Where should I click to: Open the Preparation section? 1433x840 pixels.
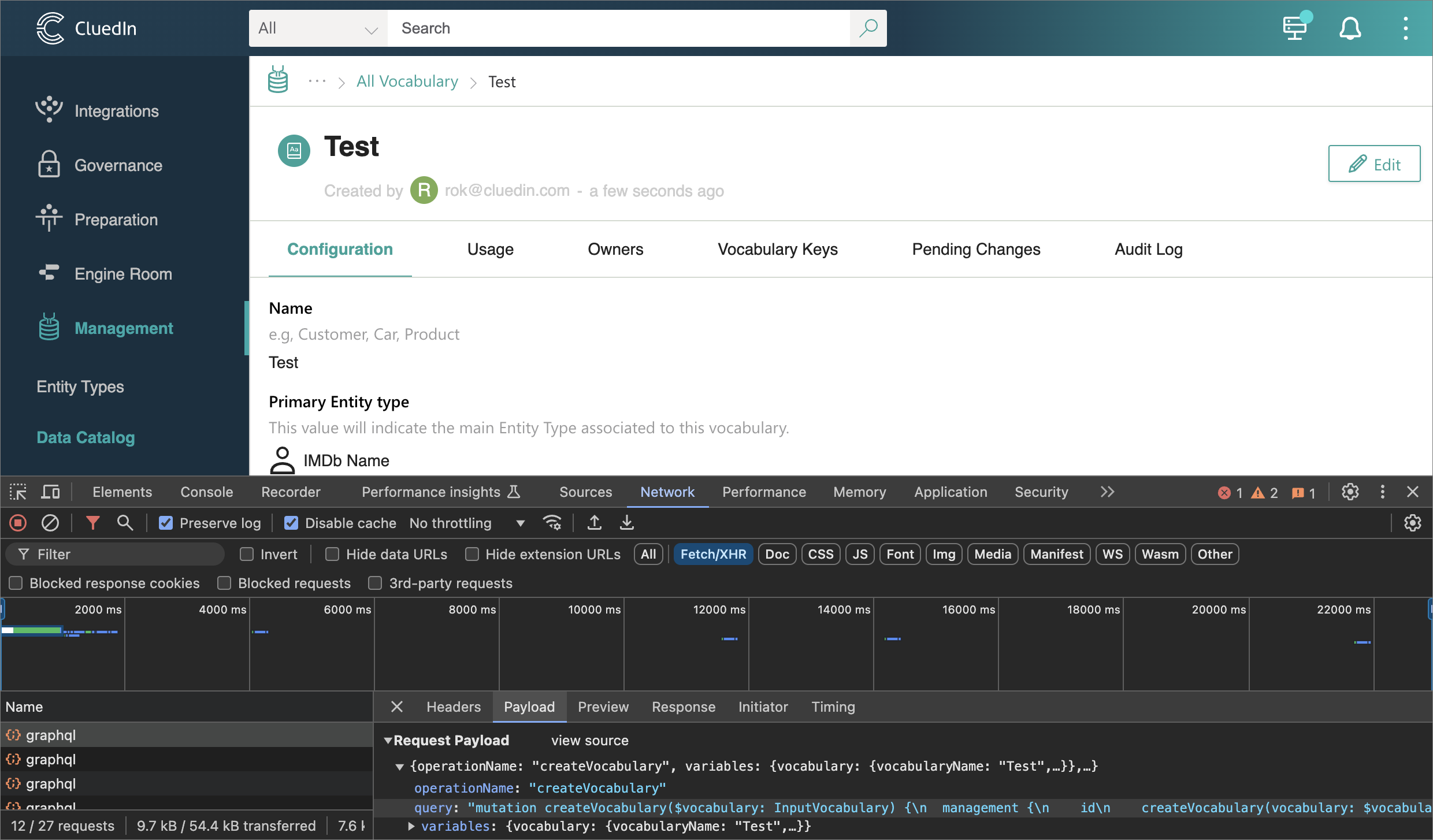pos(116,220)
